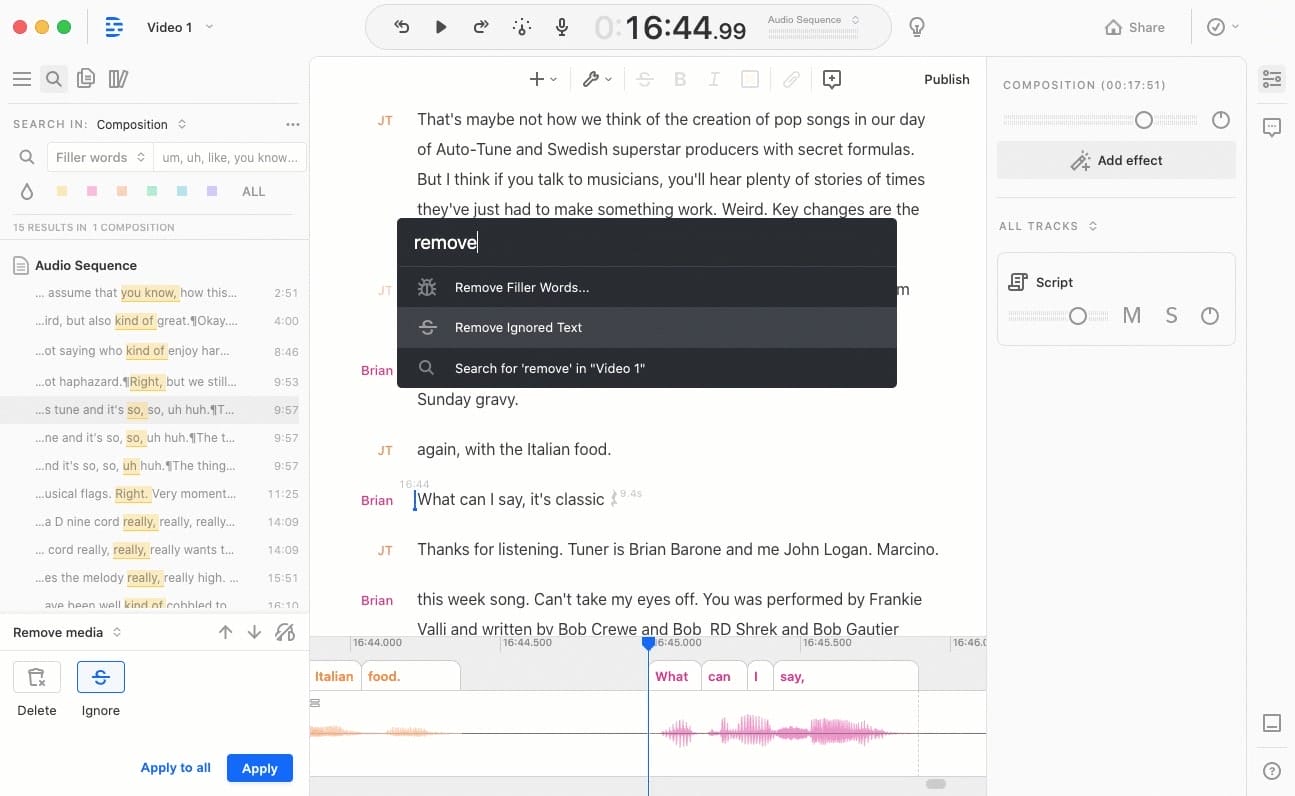Viewport: 1295px width, 796px height.
Task: Click the 'kind of enjoy' search result
Action: point(132,351)
